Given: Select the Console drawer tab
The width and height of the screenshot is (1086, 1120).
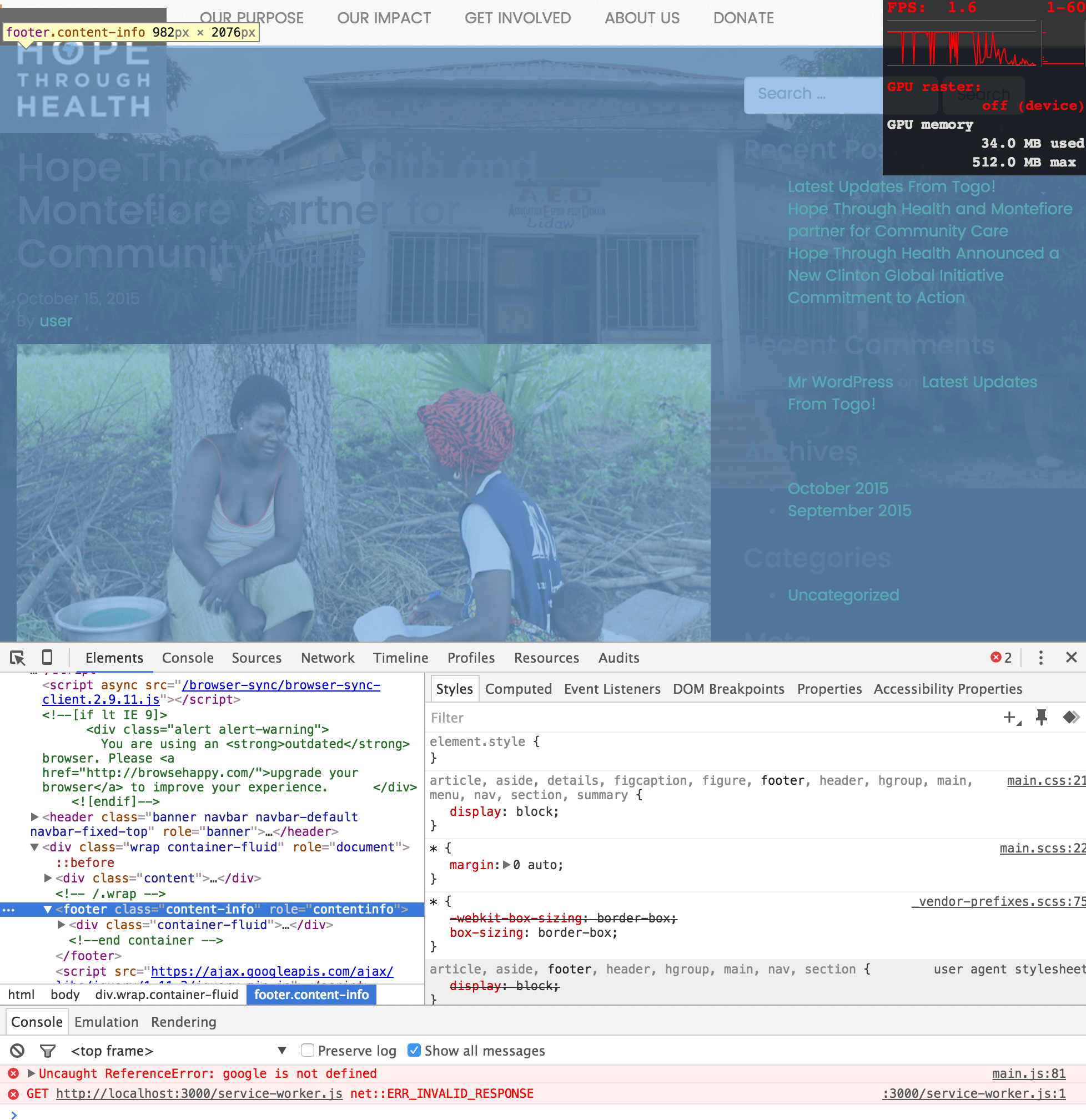Looking at the screenshot, I should click(37, 1022).
